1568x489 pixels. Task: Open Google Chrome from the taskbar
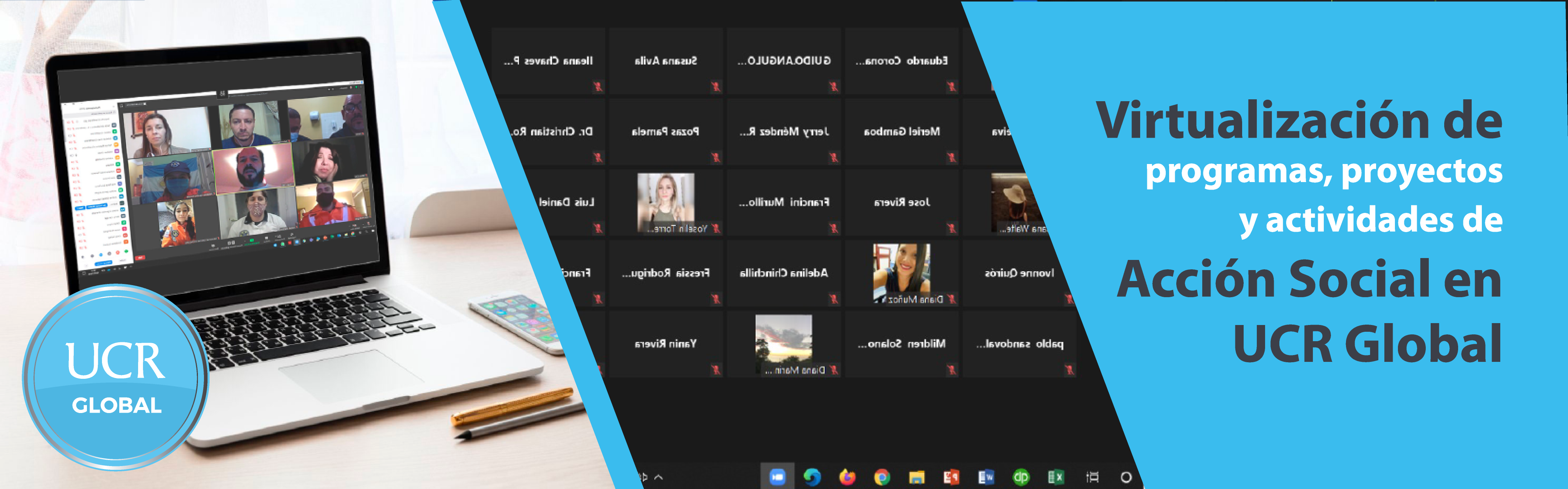point(882,477)
